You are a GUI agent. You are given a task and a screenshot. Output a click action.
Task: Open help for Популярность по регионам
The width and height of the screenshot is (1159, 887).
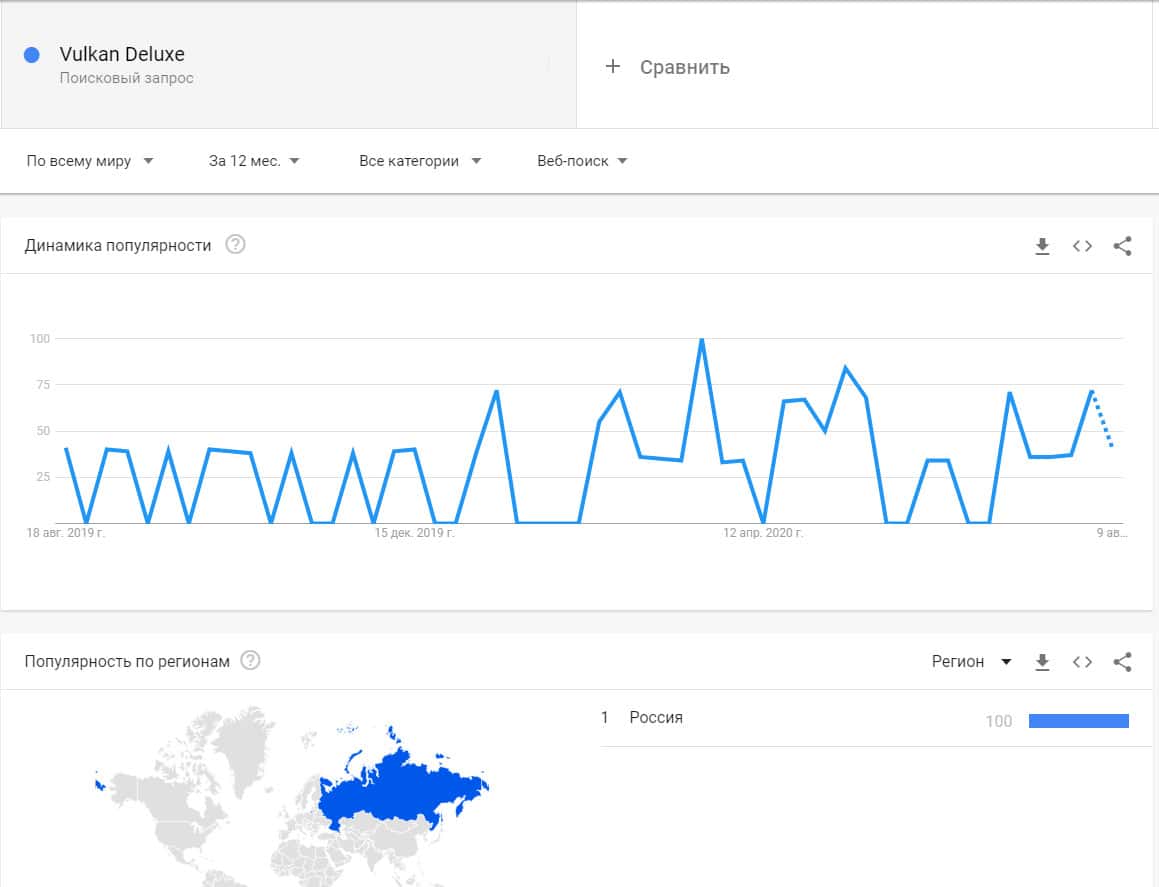point(251,660)
